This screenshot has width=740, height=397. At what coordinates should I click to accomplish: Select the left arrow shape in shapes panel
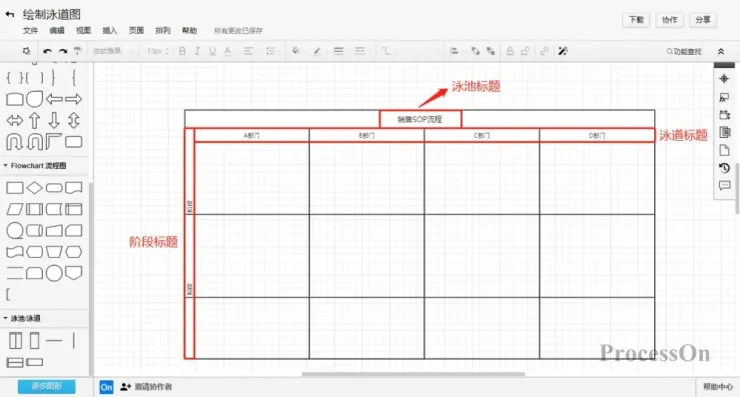tap(54, 99)
